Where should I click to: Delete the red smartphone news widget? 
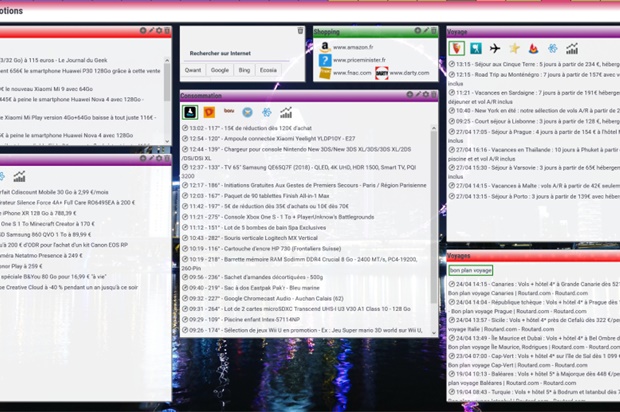(x=167, y=30)
